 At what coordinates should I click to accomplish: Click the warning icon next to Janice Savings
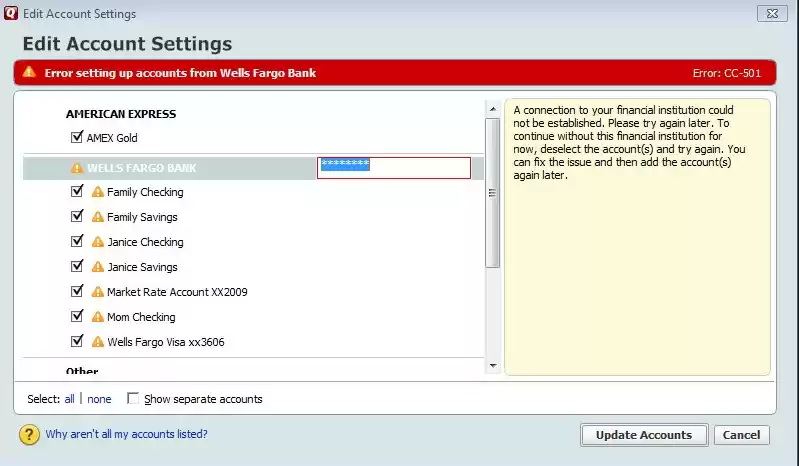point(98,267)
